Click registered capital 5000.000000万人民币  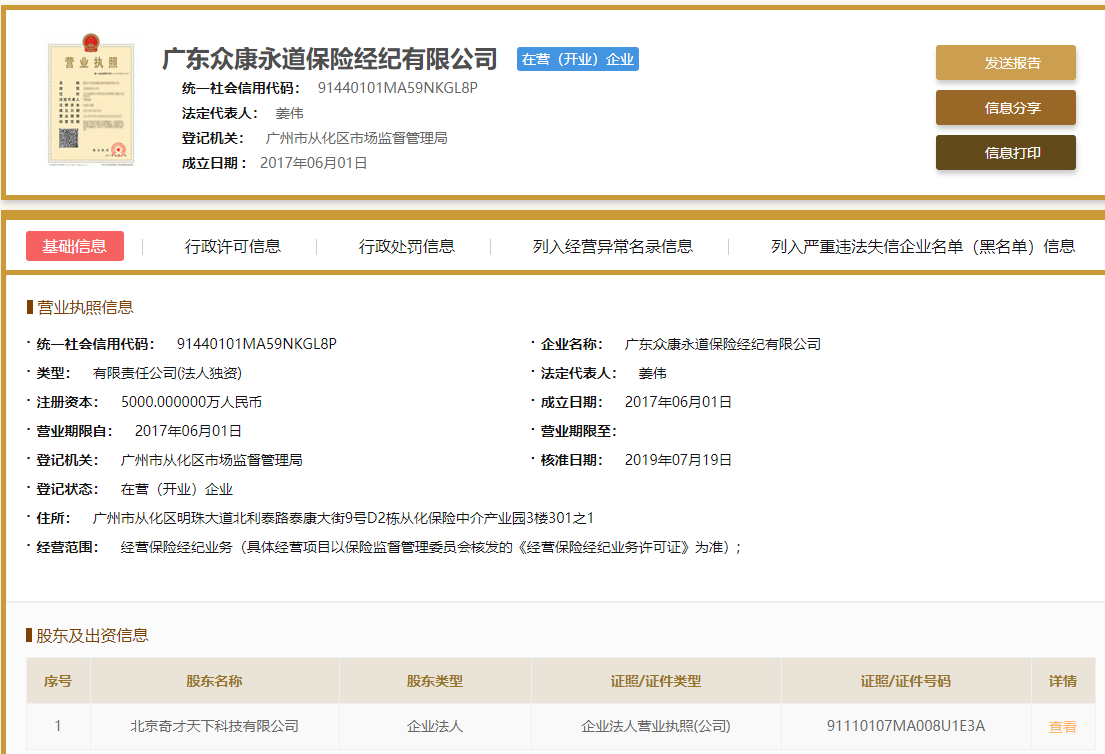coord(191,402)
